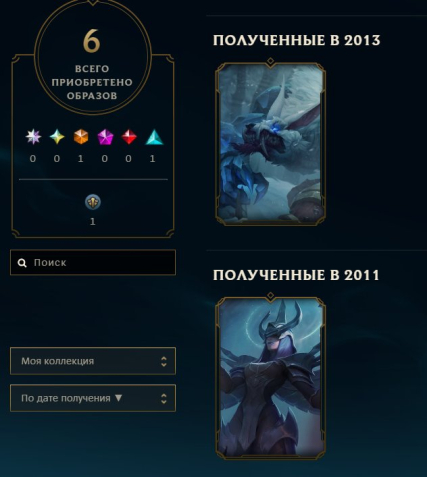The height and width of the screenshot is (477, 427).
Task: Click the sort direction triangle after По дате получения
Action: pos(118,398)
